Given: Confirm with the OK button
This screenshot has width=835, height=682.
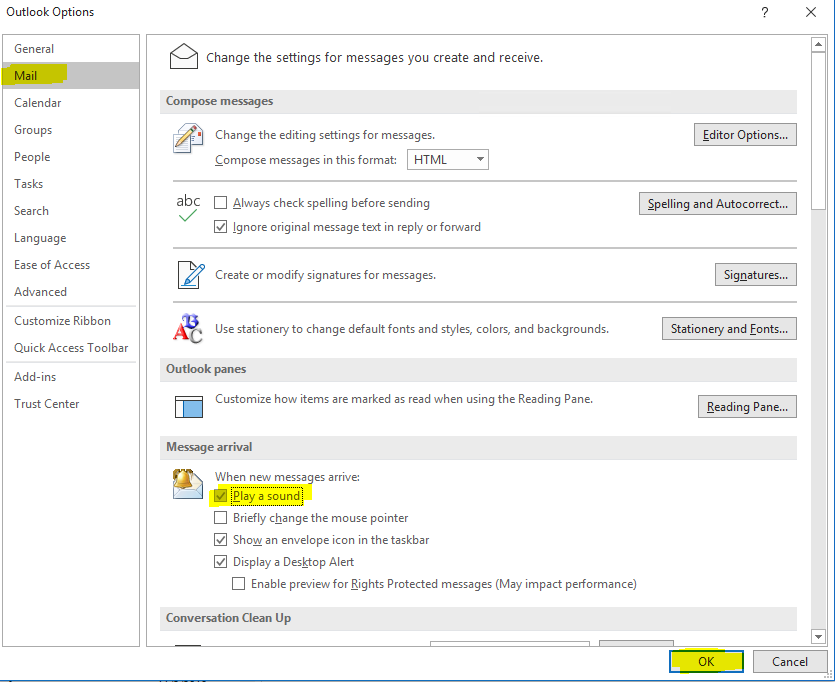Looking at the screenshot, I should coord(706,661).
